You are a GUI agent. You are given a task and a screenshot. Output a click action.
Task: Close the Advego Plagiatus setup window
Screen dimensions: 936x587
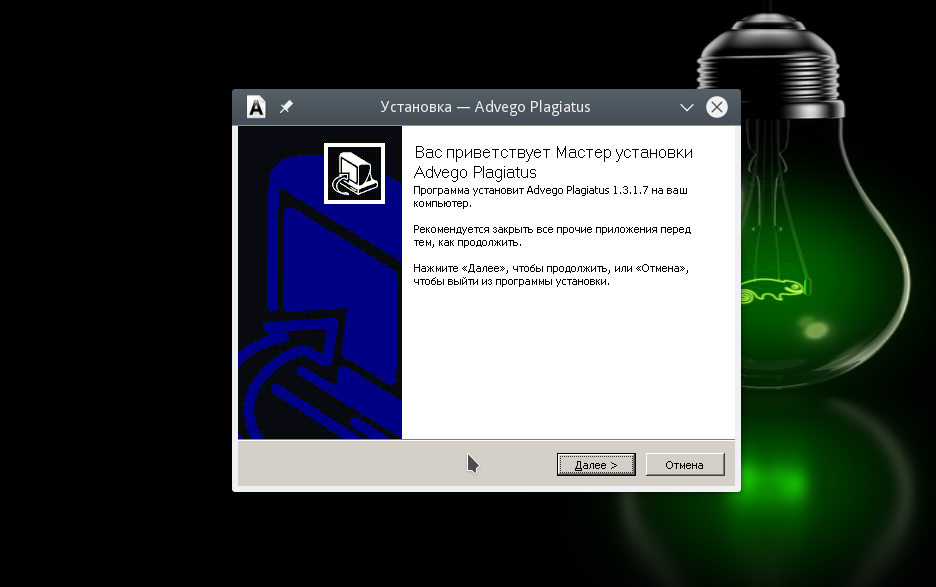[716, 107]
